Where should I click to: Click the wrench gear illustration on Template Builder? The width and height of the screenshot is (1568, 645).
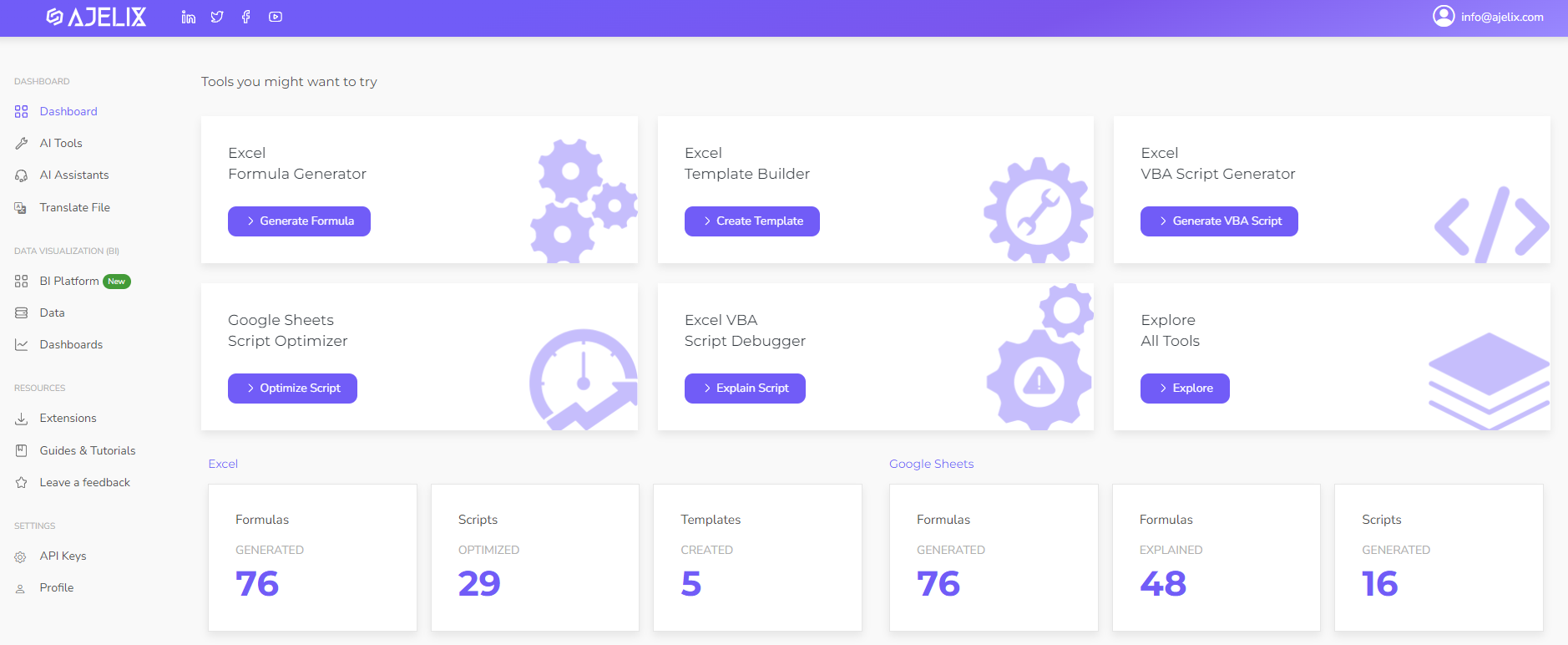1039,210
